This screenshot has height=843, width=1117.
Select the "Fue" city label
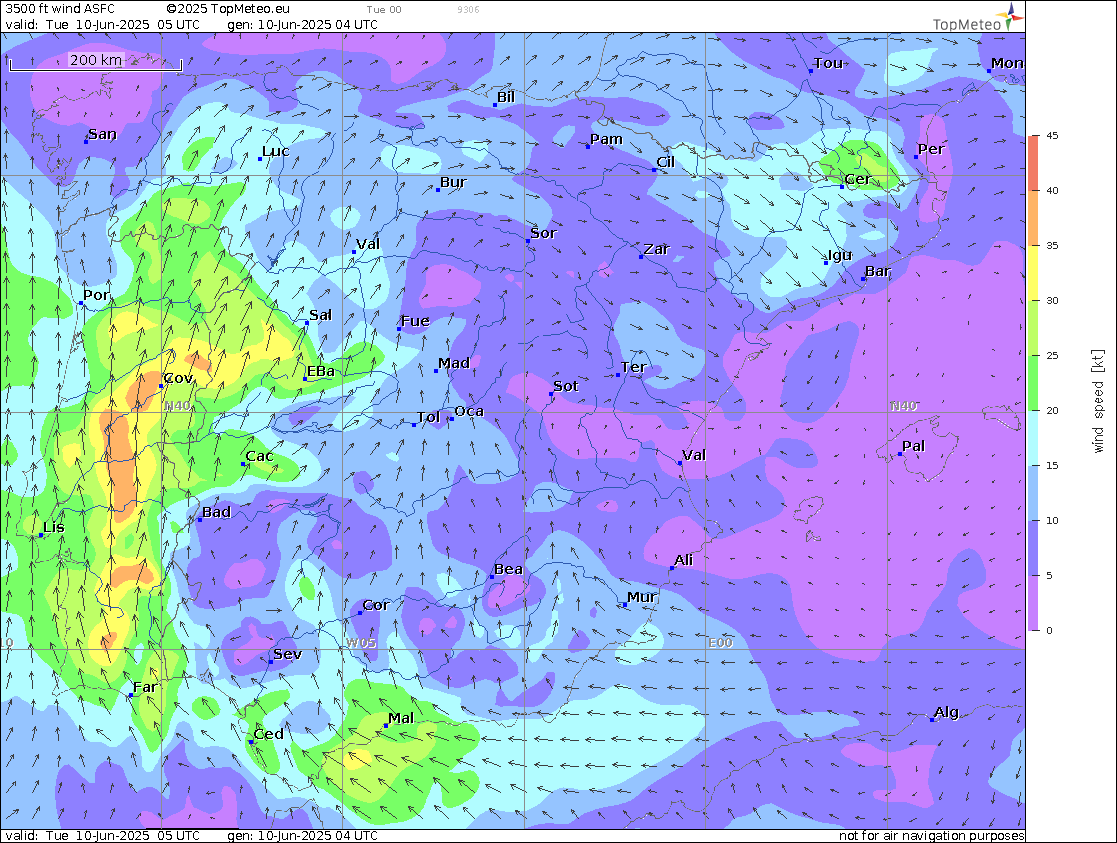tap(415, 321)
